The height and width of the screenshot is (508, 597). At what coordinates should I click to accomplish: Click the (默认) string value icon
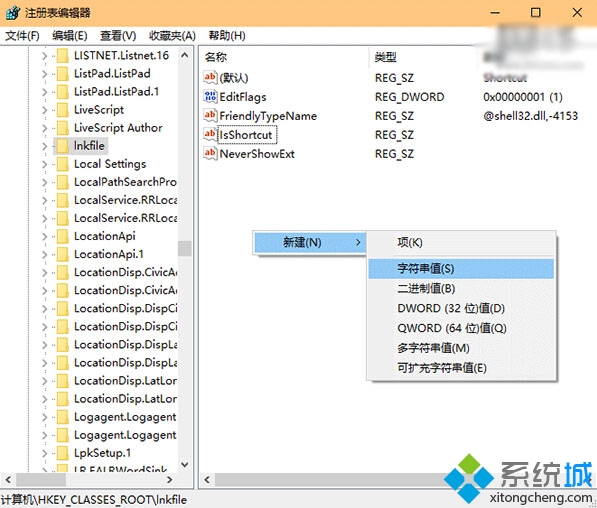pos(210,78)
